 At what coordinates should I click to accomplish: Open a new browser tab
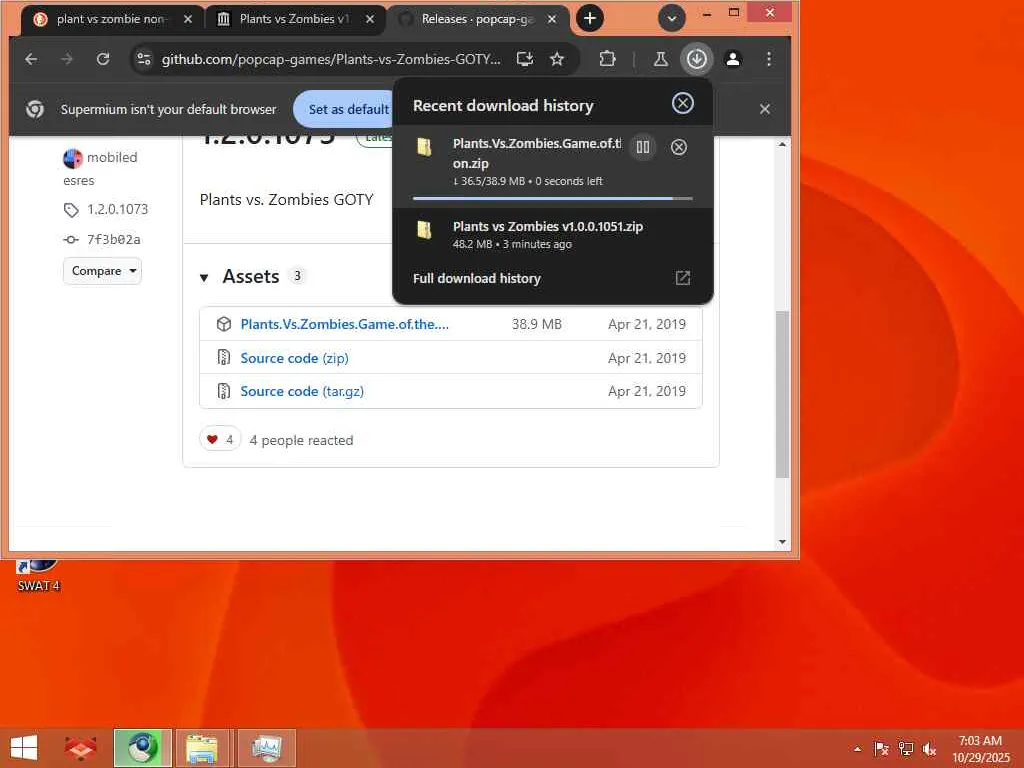(590, 18)
